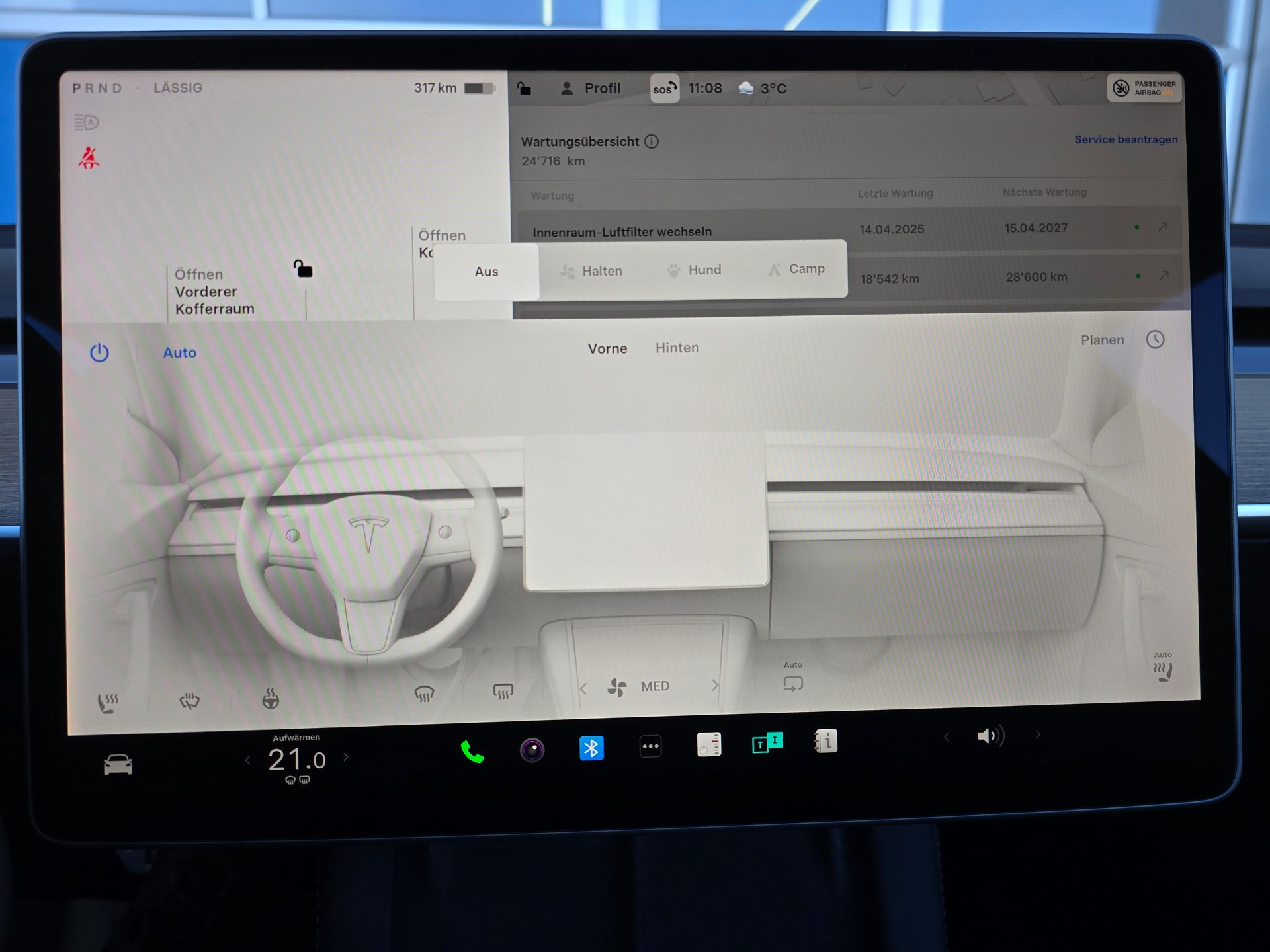Open Wartungsübersicht info circle
The image size is (1270, 952).
click(652, 141)
